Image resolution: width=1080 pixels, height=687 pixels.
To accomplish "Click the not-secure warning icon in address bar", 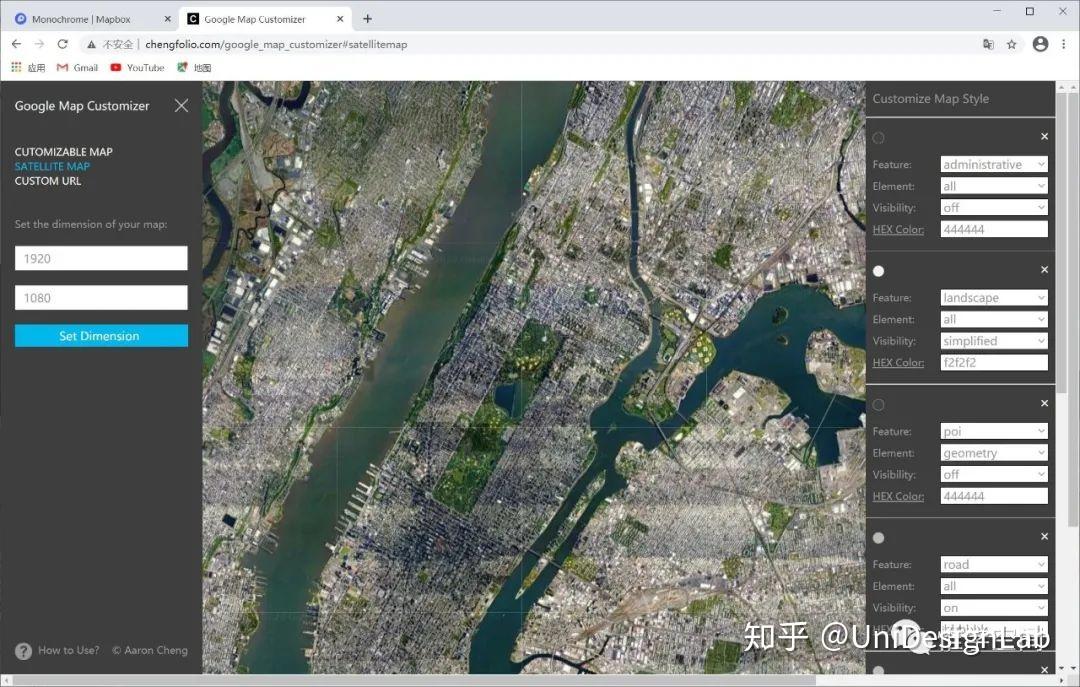I will [x=91, y=44].
